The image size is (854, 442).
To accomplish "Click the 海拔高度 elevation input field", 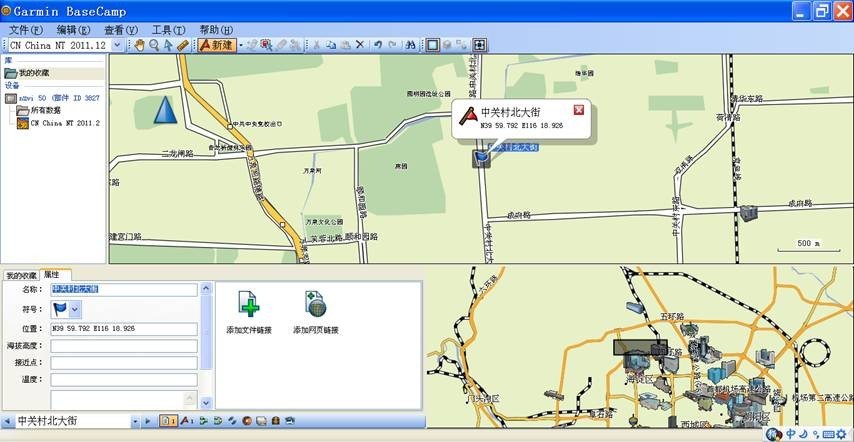I will tap(124, 346).
